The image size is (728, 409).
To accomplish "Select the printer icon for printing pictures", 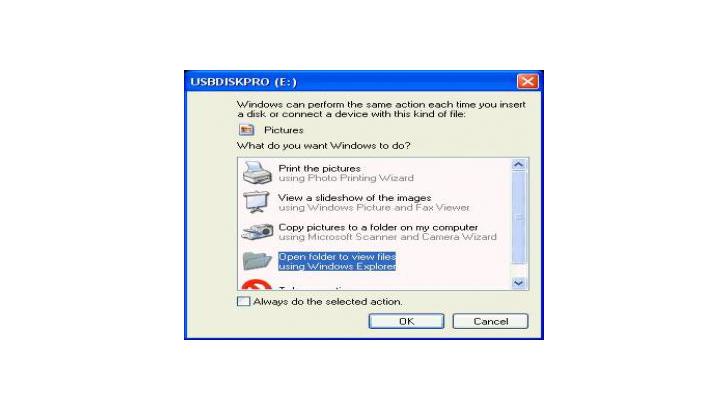I will tap(257, 173).
